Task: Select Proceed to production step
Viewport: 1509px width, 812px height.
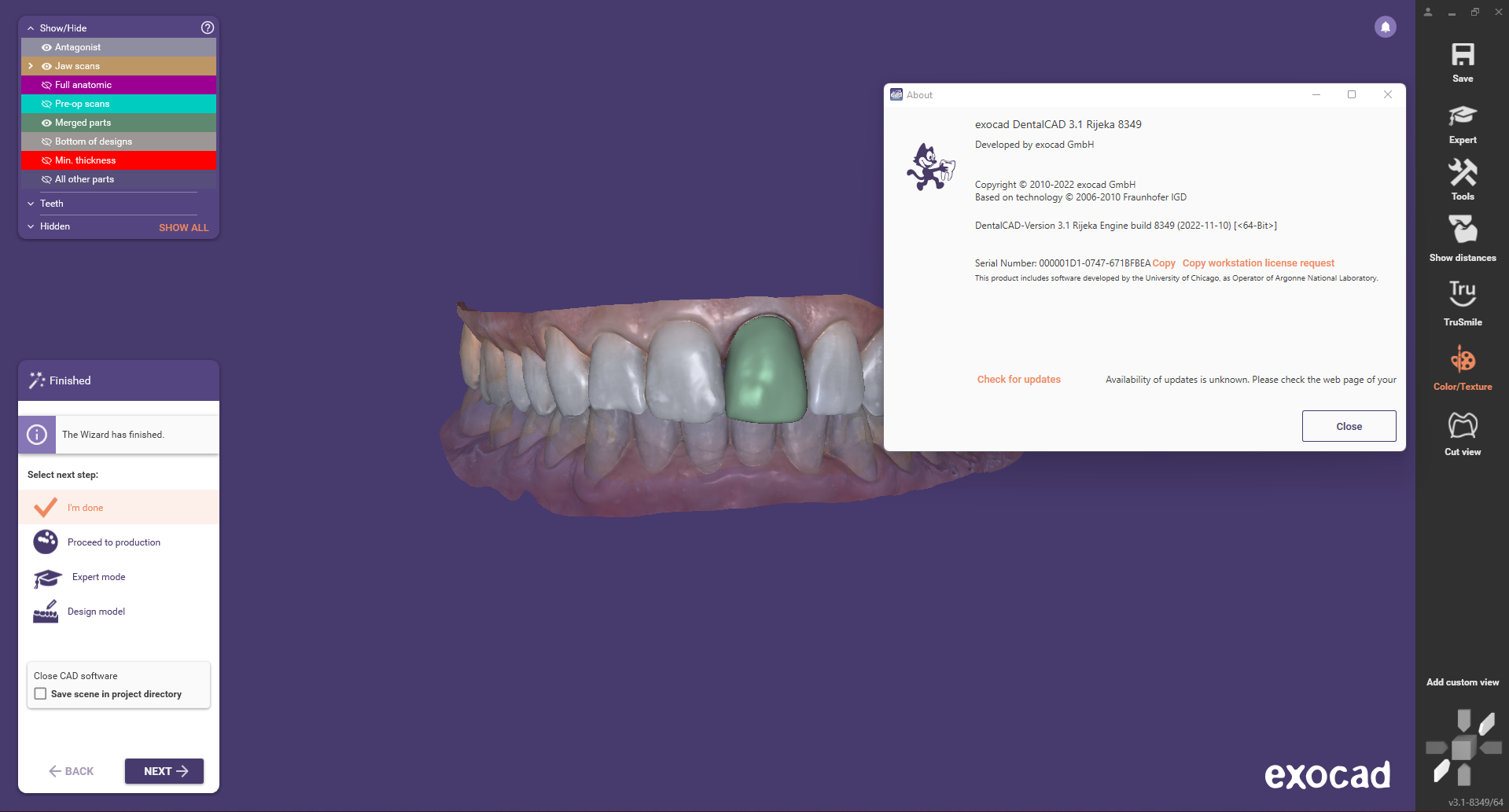Action: (119, 542)
